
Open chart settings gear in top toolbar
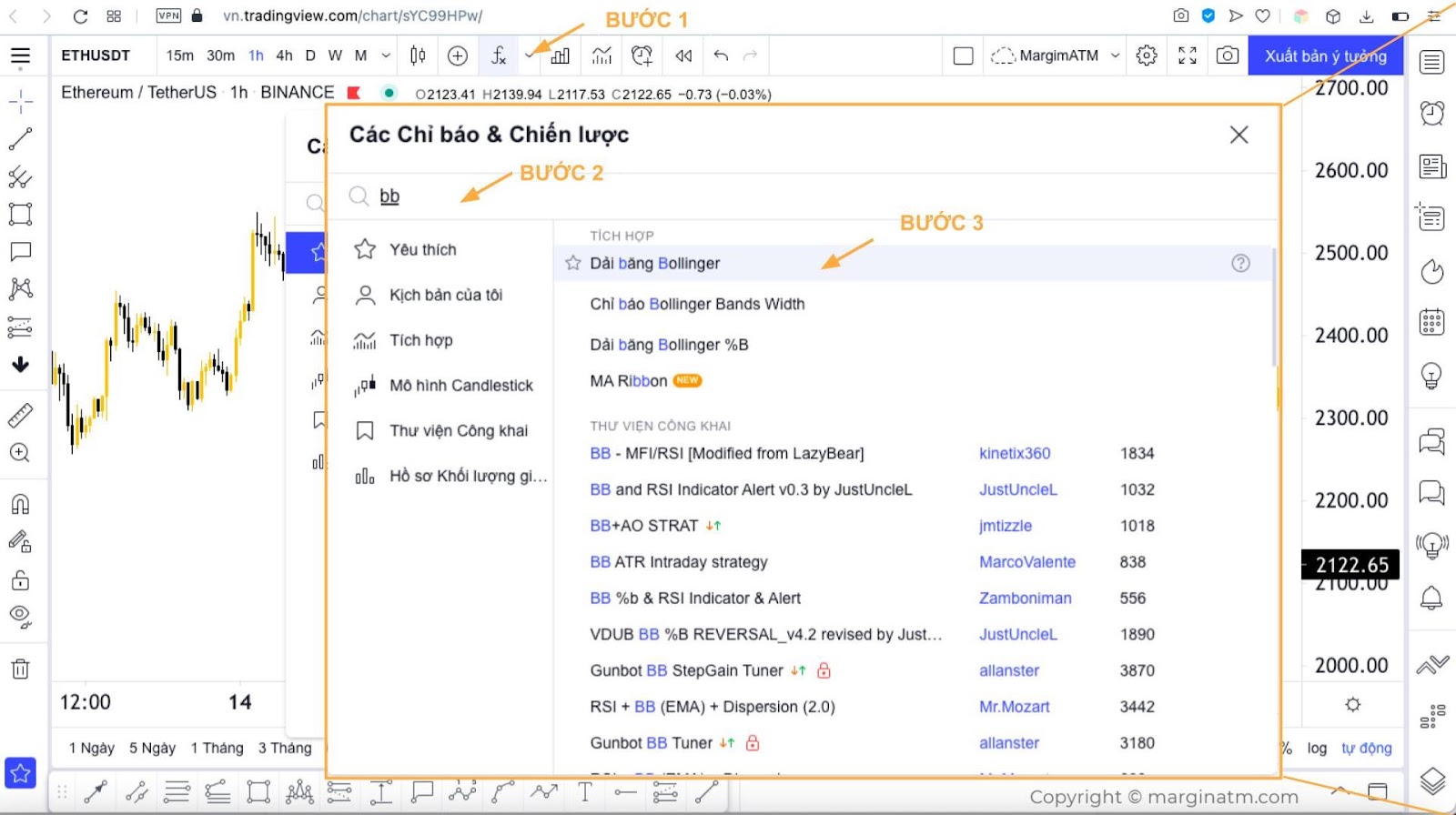1147,55
